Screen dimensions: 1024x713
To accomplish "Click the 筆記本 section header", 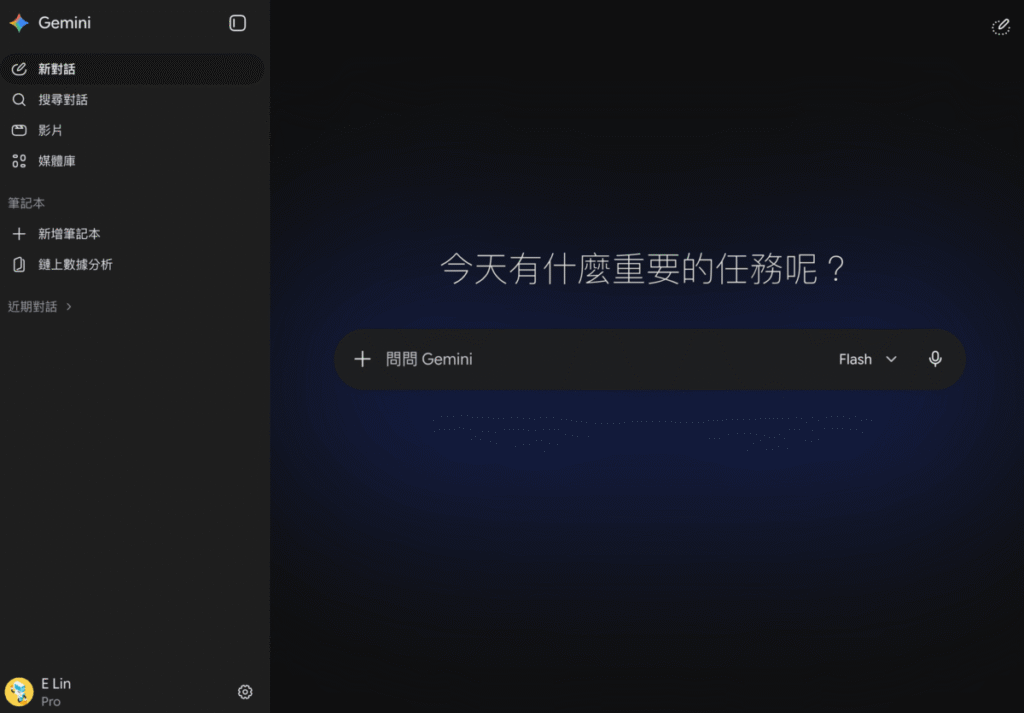I will [x=26, y=203].
